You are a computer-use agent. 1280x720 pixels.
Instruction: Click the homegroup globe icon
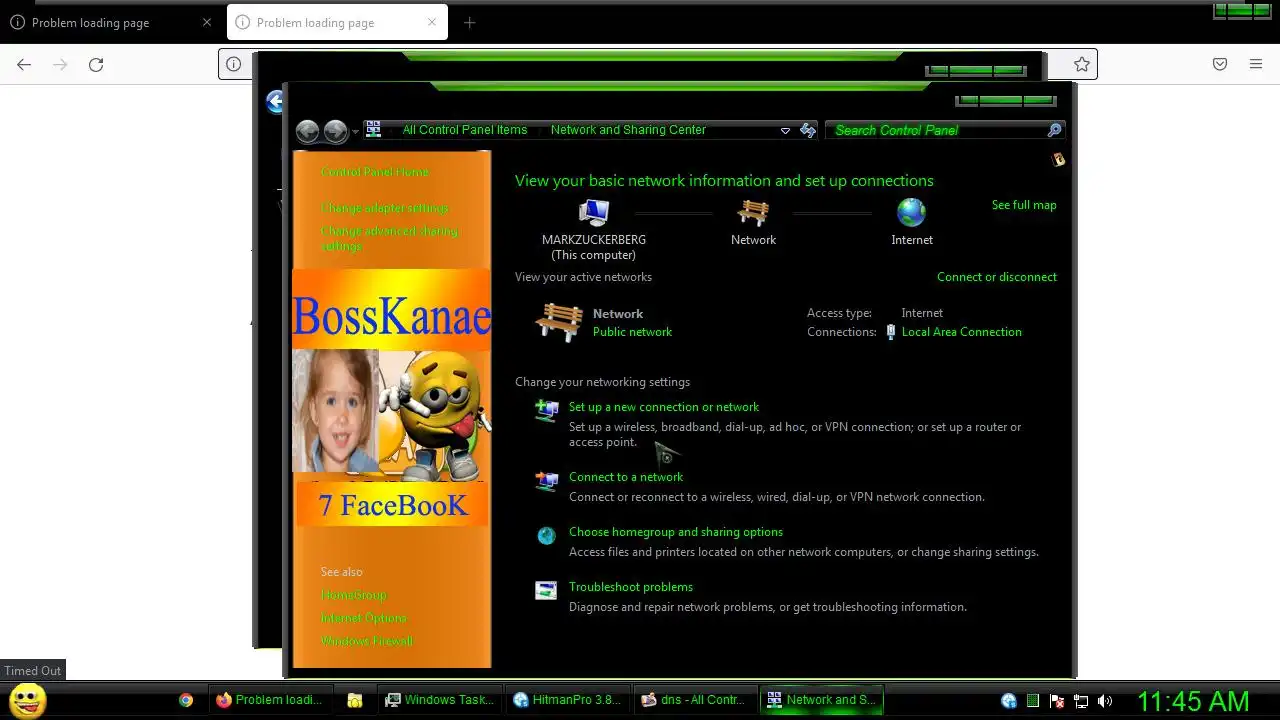pos(546,536)
